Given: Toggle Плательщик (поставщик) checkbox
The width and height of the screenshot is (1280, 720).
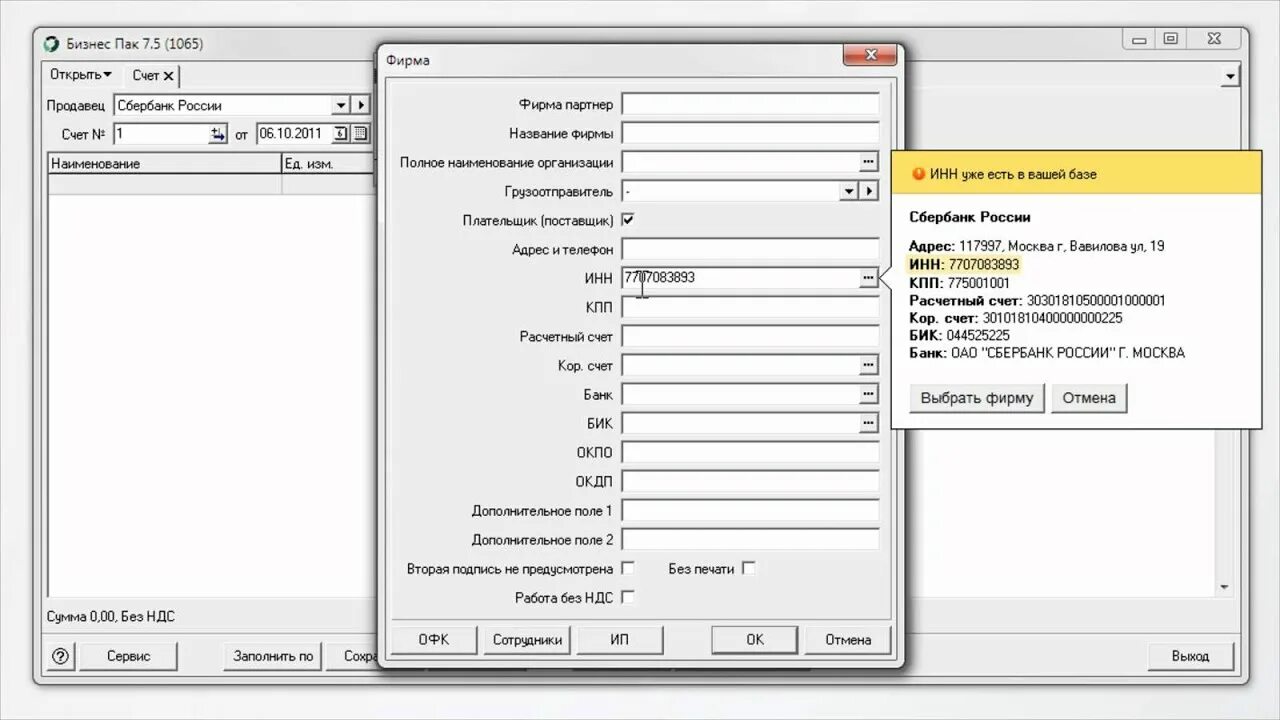Looking at the screenshot, I should pos(628,220).
